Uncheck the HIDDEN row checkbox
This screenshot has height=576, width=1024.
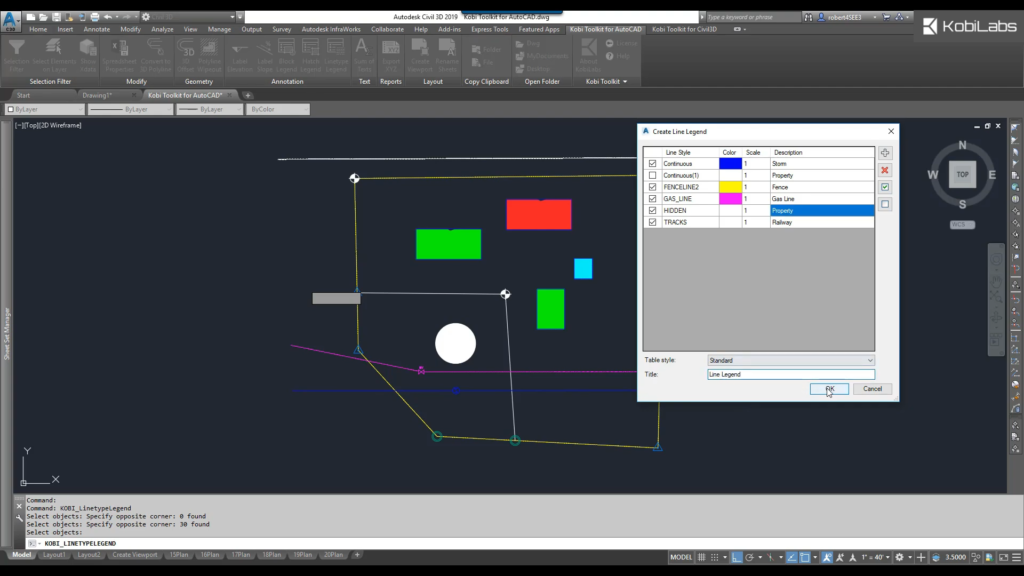point(652,210)
